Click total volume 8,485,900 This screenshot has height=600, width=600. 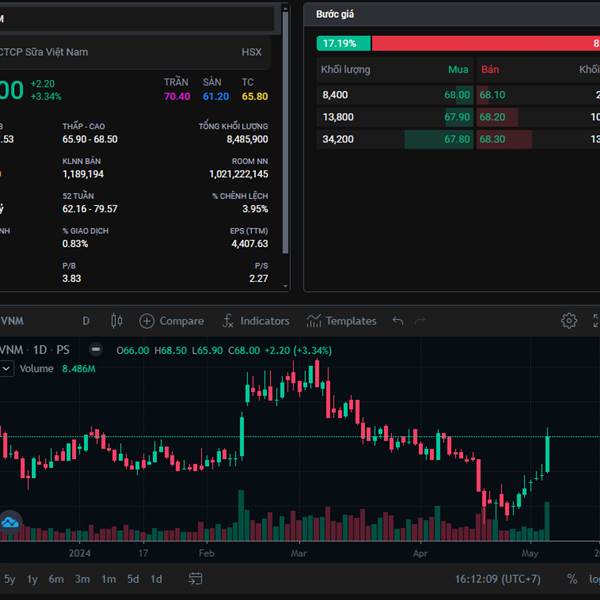[x=247, y=139]
